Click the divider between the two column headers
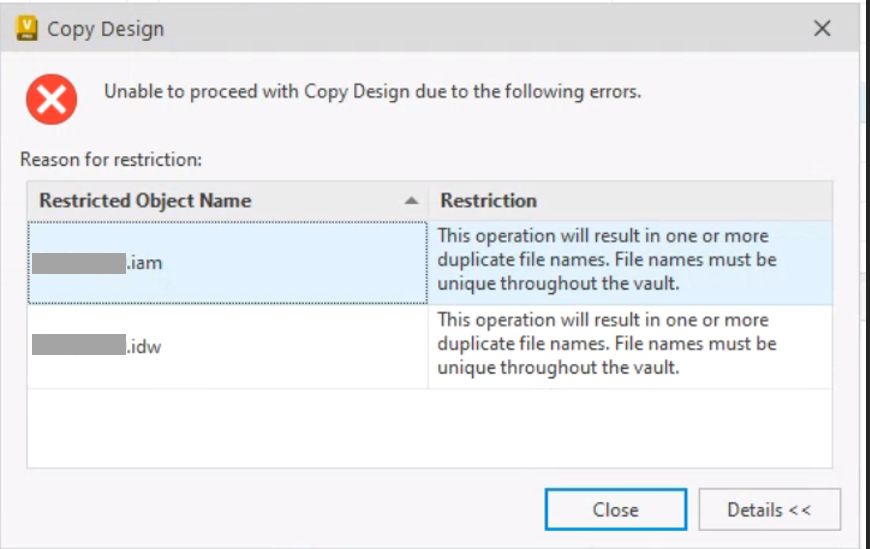Viewport: 870px width, 549px height. [x=428, y=201]
